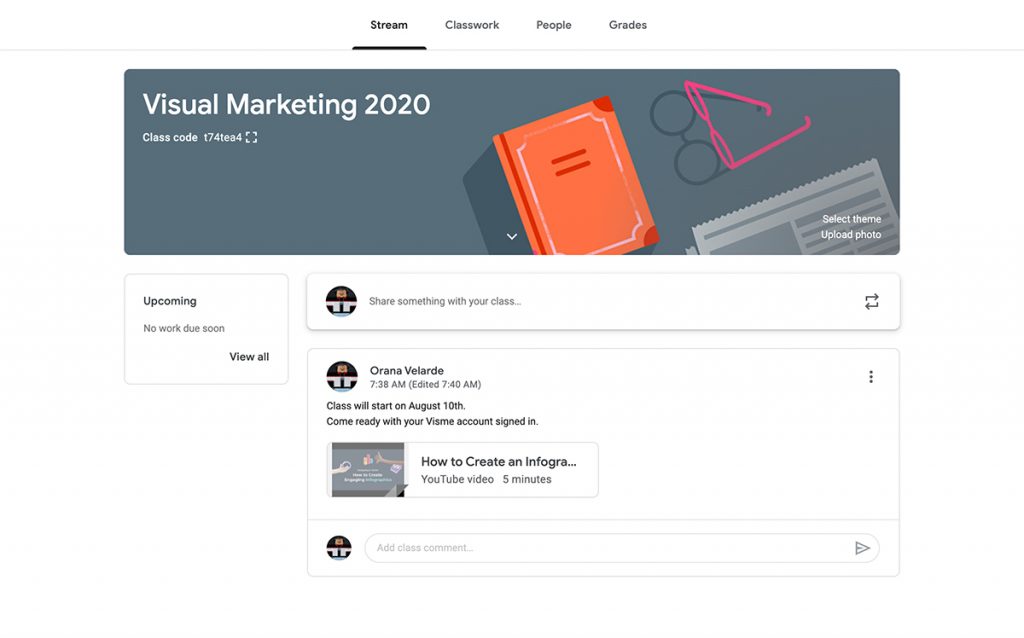Screen dimensions: 1024x638
Task: Switch to the Classwork tab
Action: click(471, 24)
